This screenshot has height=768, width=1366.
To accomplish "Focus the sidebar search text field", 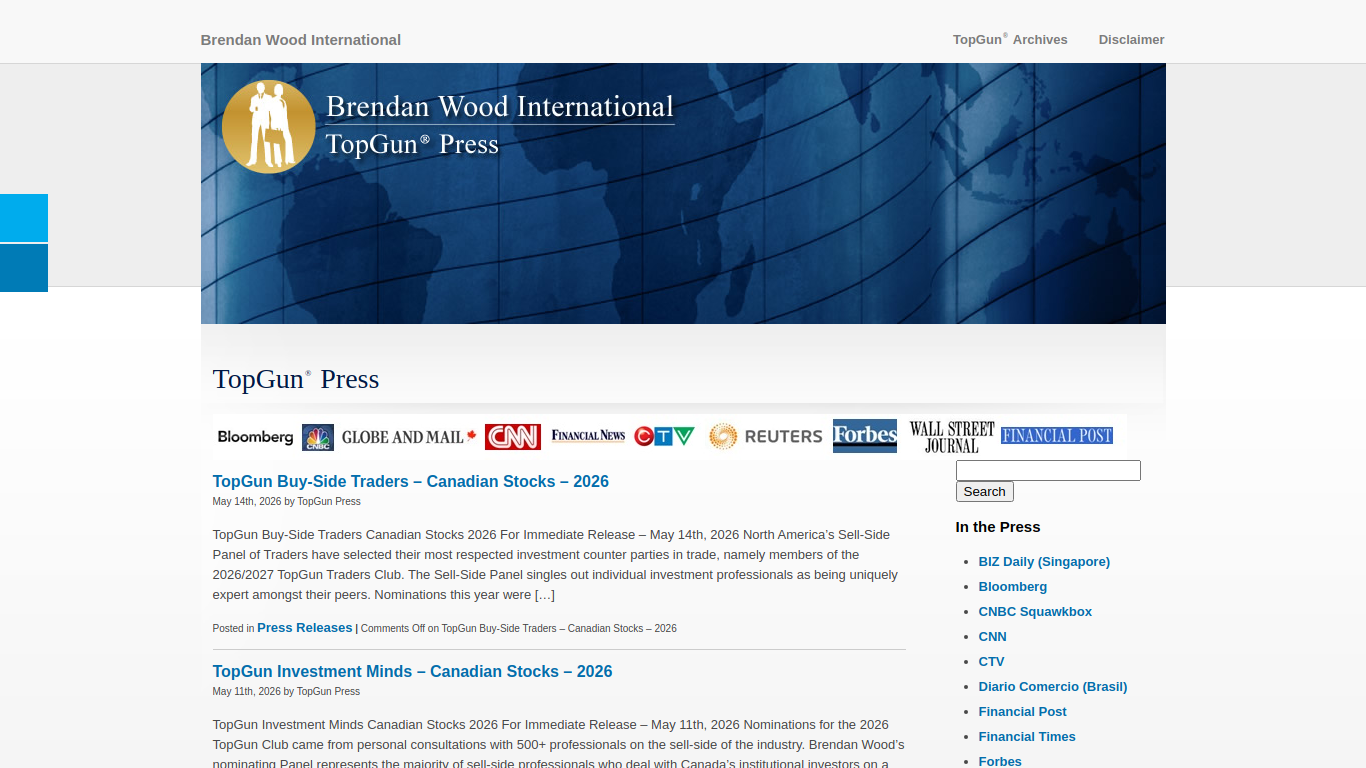I will click(1048, 470).
